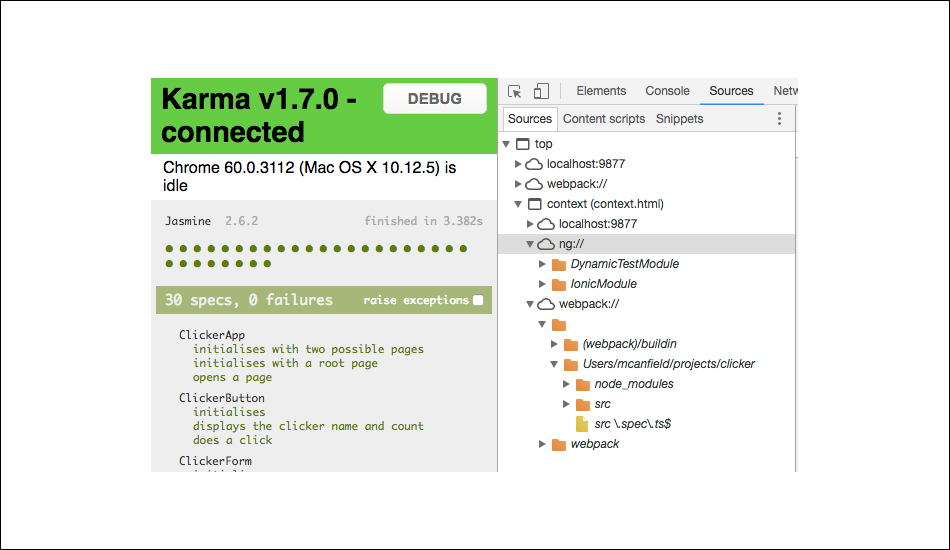Expand the src folder arrow
The image size is (950, 550).
(x=566, y=404)
